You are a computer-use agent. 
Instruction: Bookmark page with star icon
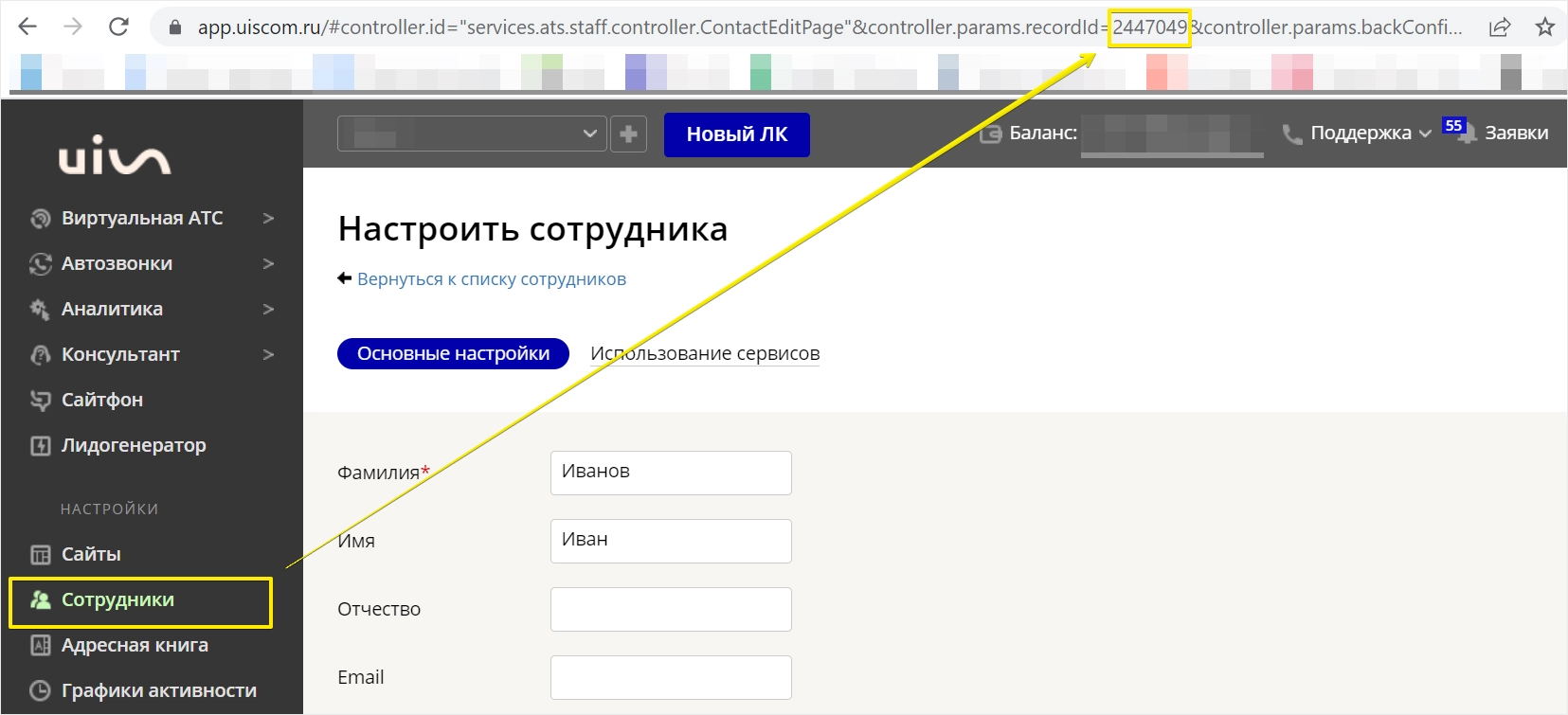coord(1545,27)
